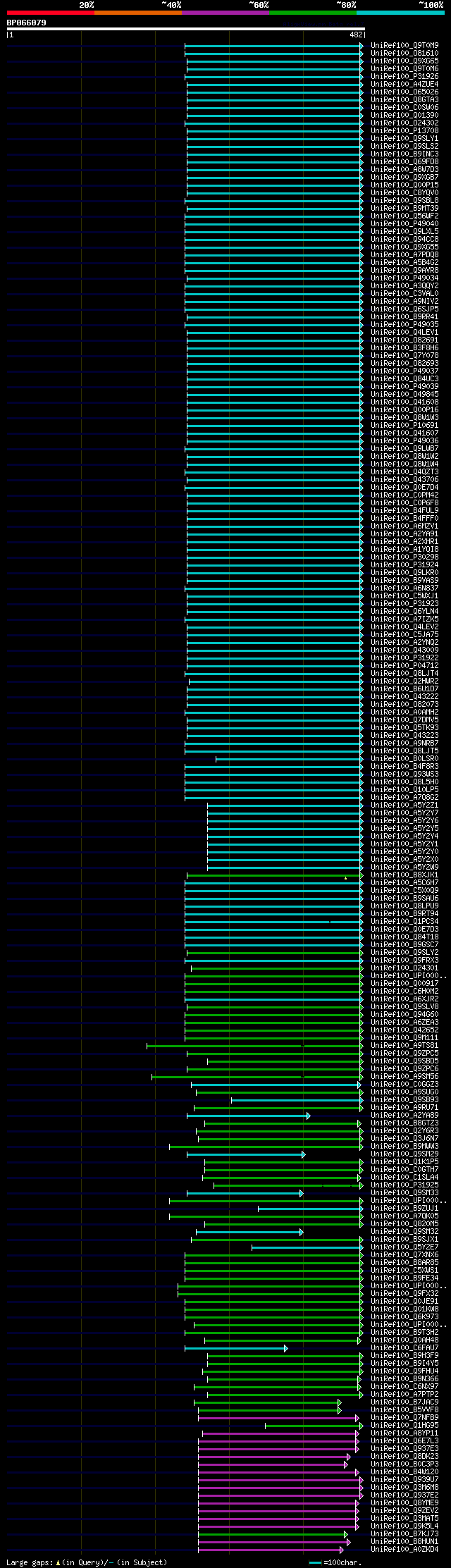Click the last hit UniRef100_A0ZKD4

click(x=404, y=1549)
